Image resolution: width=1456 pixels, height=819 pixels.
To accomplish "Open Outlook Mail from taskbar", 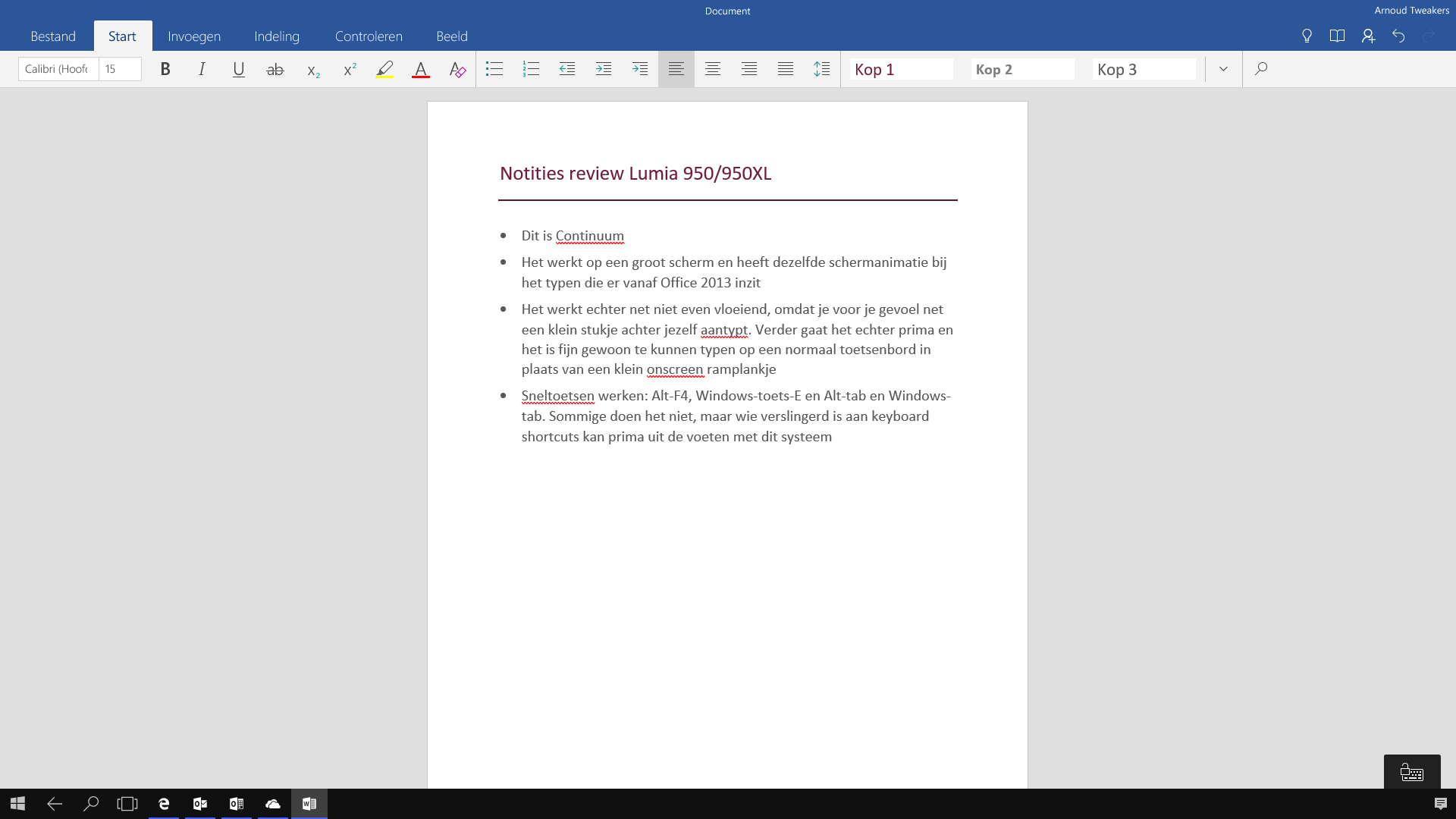I will pyautogui.click(x=200, y=804).
